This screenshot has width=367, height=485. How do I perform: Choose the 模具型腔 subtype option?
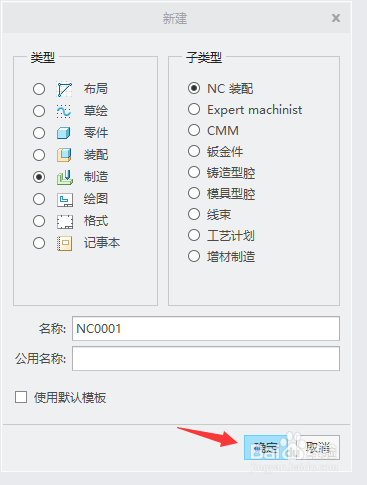tap(194, 193)
